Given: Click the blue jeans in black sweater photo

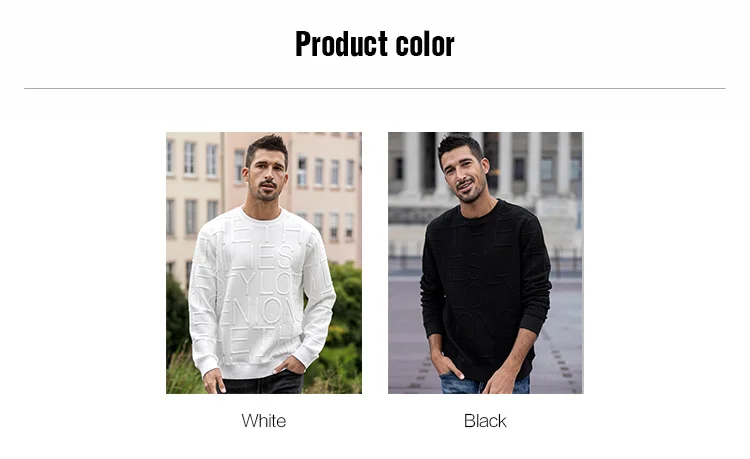Looking at the screenshot, I should point(483,384).
